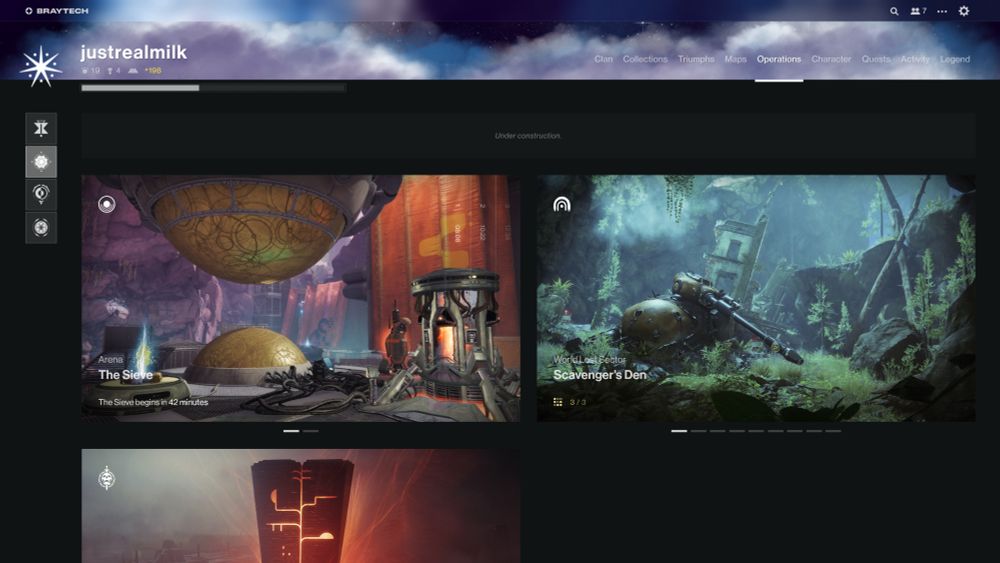The height and width of the screenshot is (563, 1000).
Task: Click the 'World Lost Sector' label
Action: pyautogui.click(x=589, y=360)
